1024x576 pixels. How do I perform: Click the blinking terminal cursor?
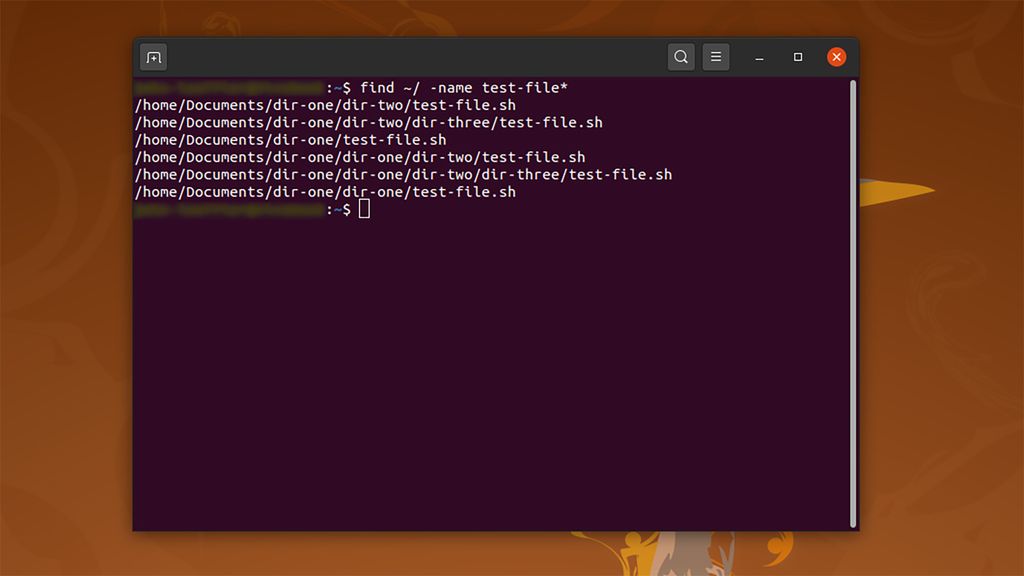tap(364, 208)
